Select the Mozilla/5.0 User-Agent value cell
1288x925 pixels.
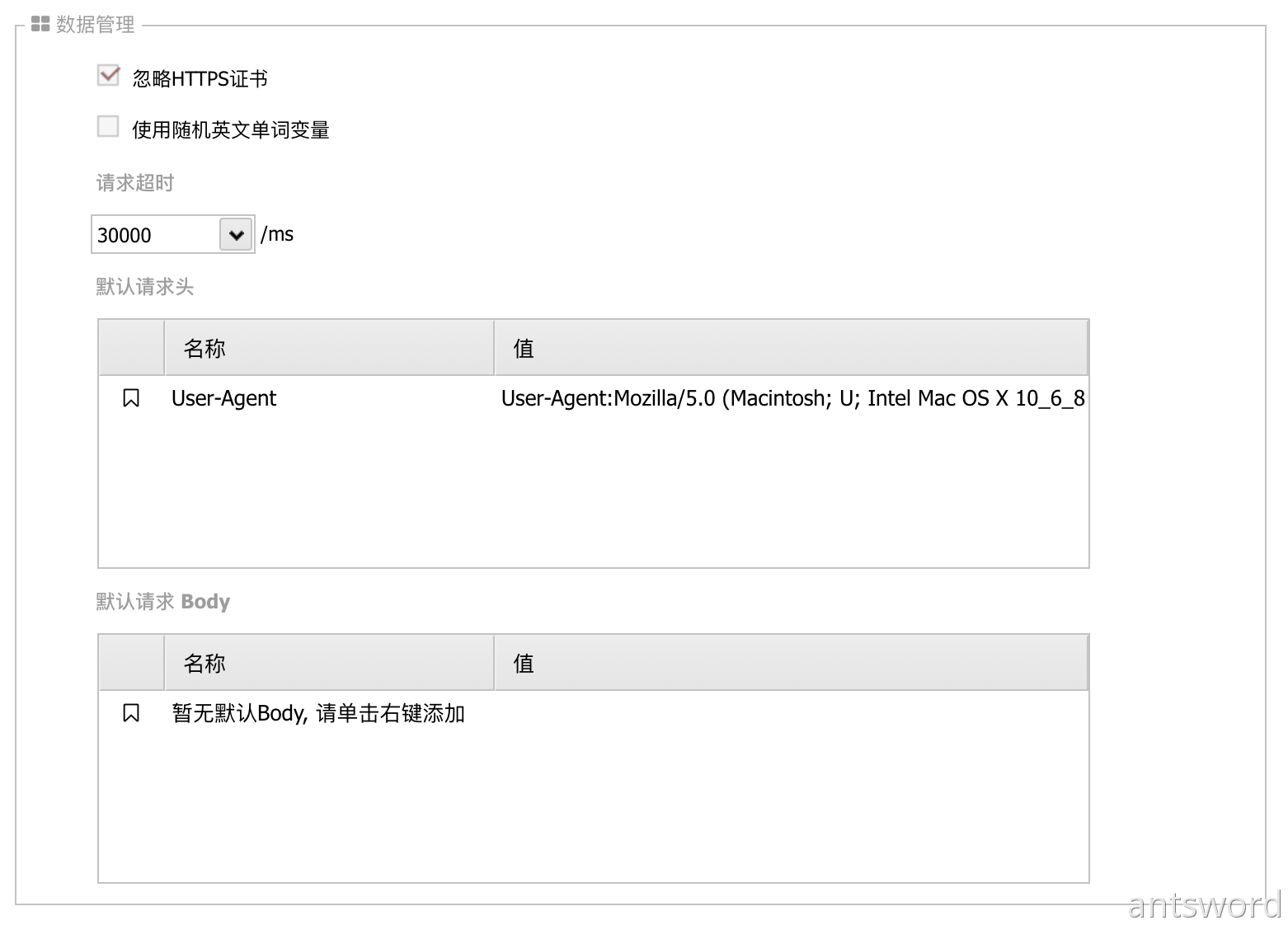[x=792, y=398]
